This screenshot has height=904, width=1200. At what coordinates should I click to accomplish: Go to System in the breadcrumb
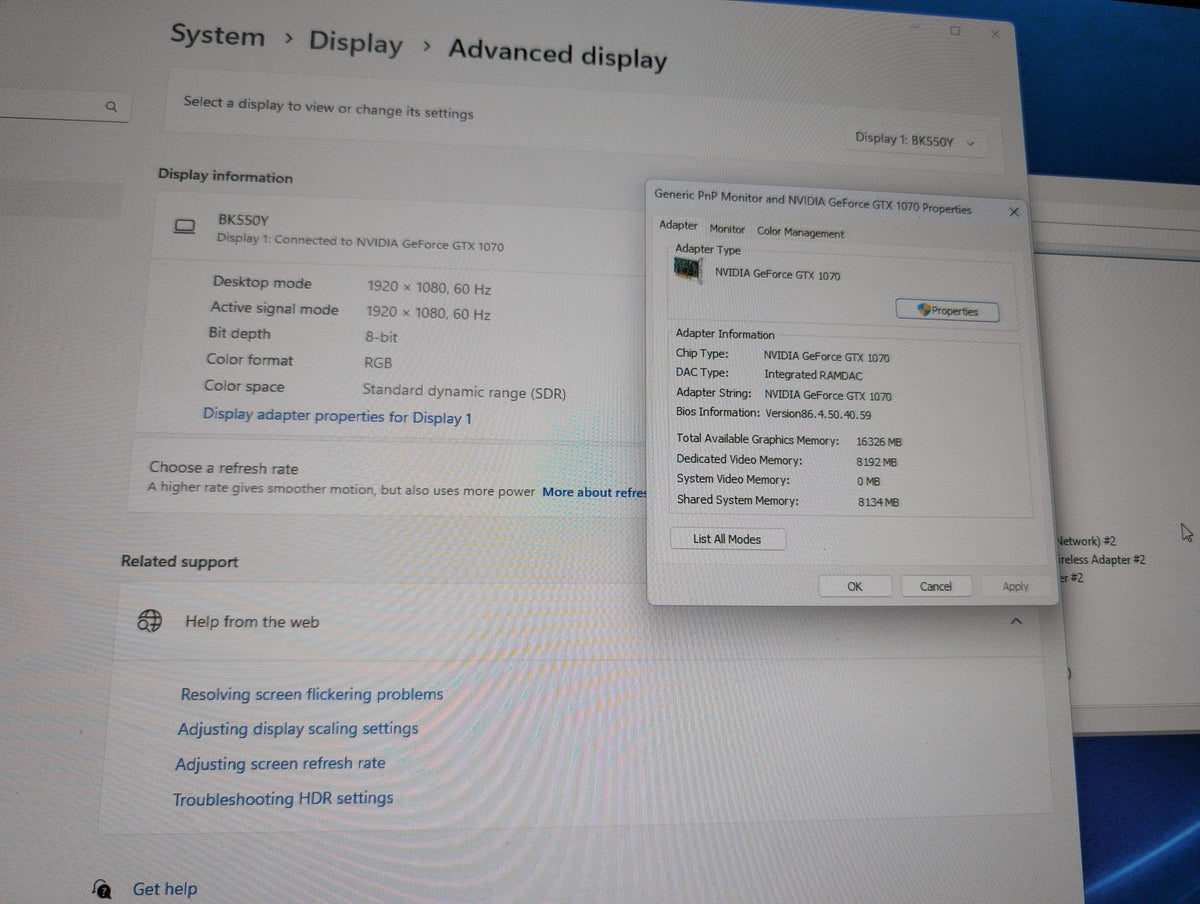[217, 35]
